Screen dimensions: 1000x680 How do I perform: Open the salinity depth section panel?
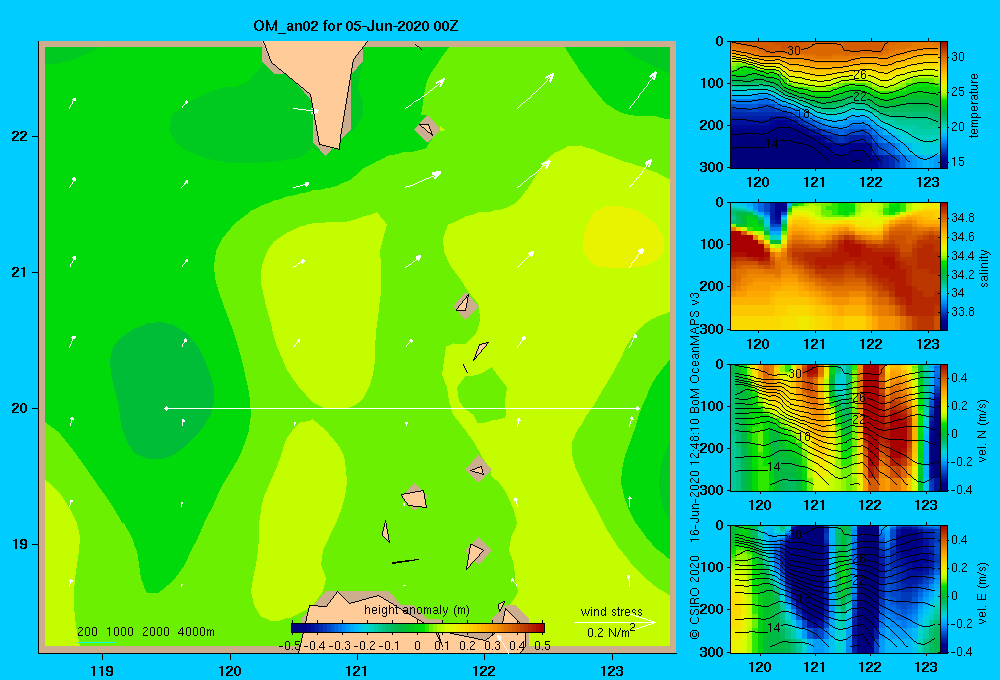coord(834,266)
